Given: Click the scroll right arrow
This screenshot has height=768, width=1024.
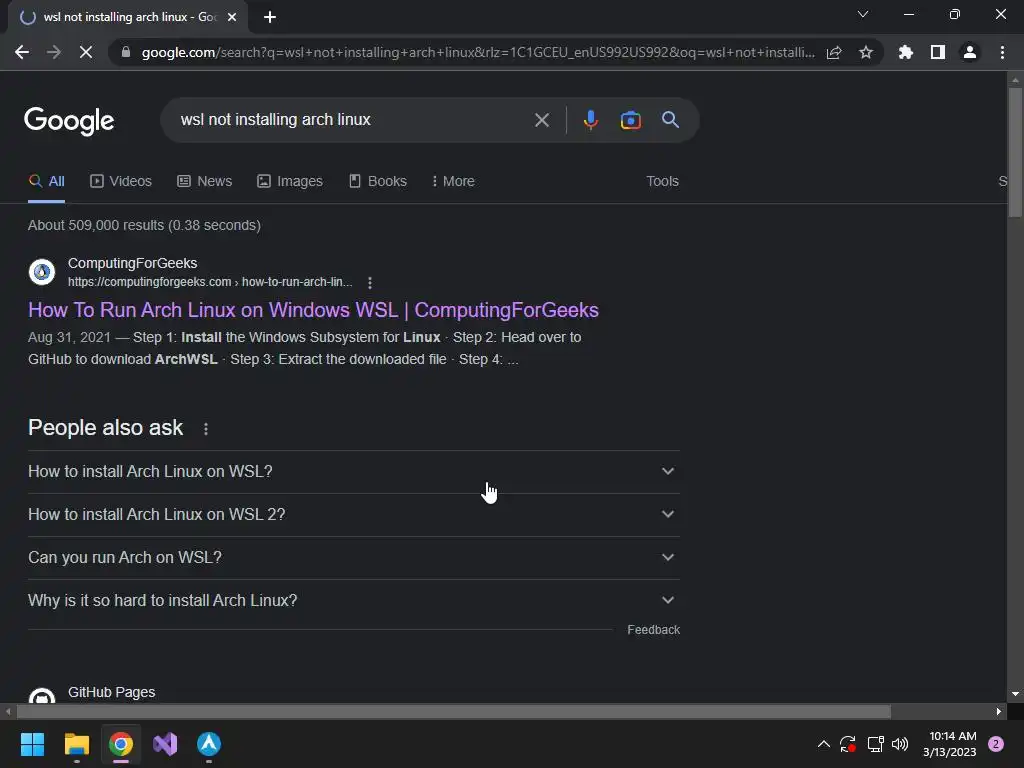Looking at the screenshot, I should [998, 711].
